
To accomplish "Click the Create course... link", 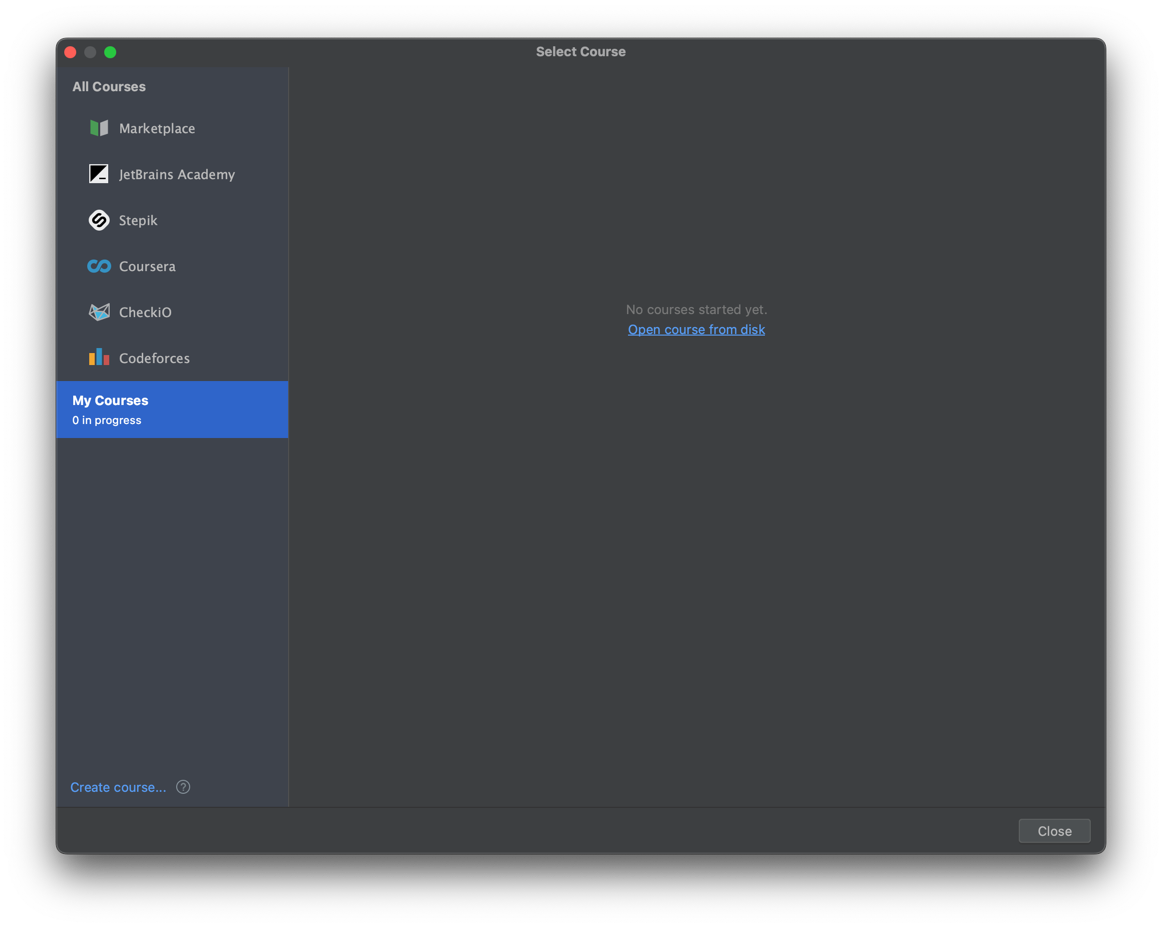I will [x=118, y=787].
